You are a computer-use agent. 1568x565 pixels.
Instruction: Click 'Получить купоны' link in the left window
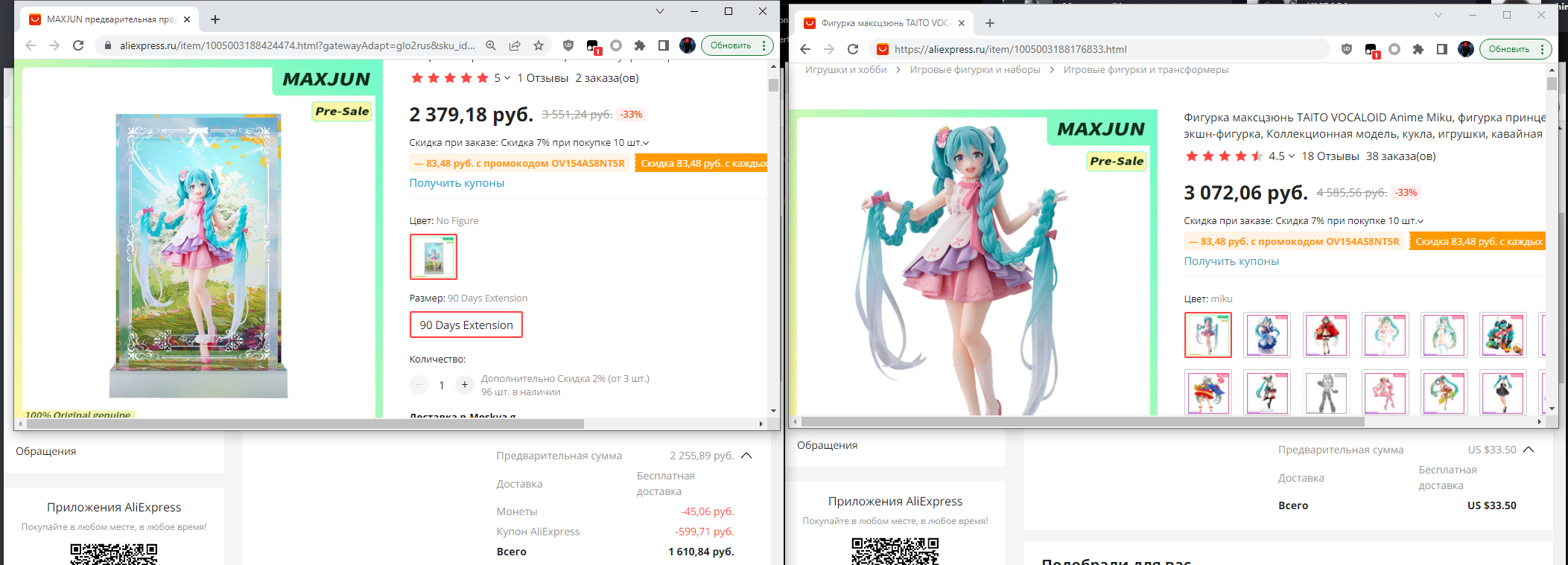point(457,183)
